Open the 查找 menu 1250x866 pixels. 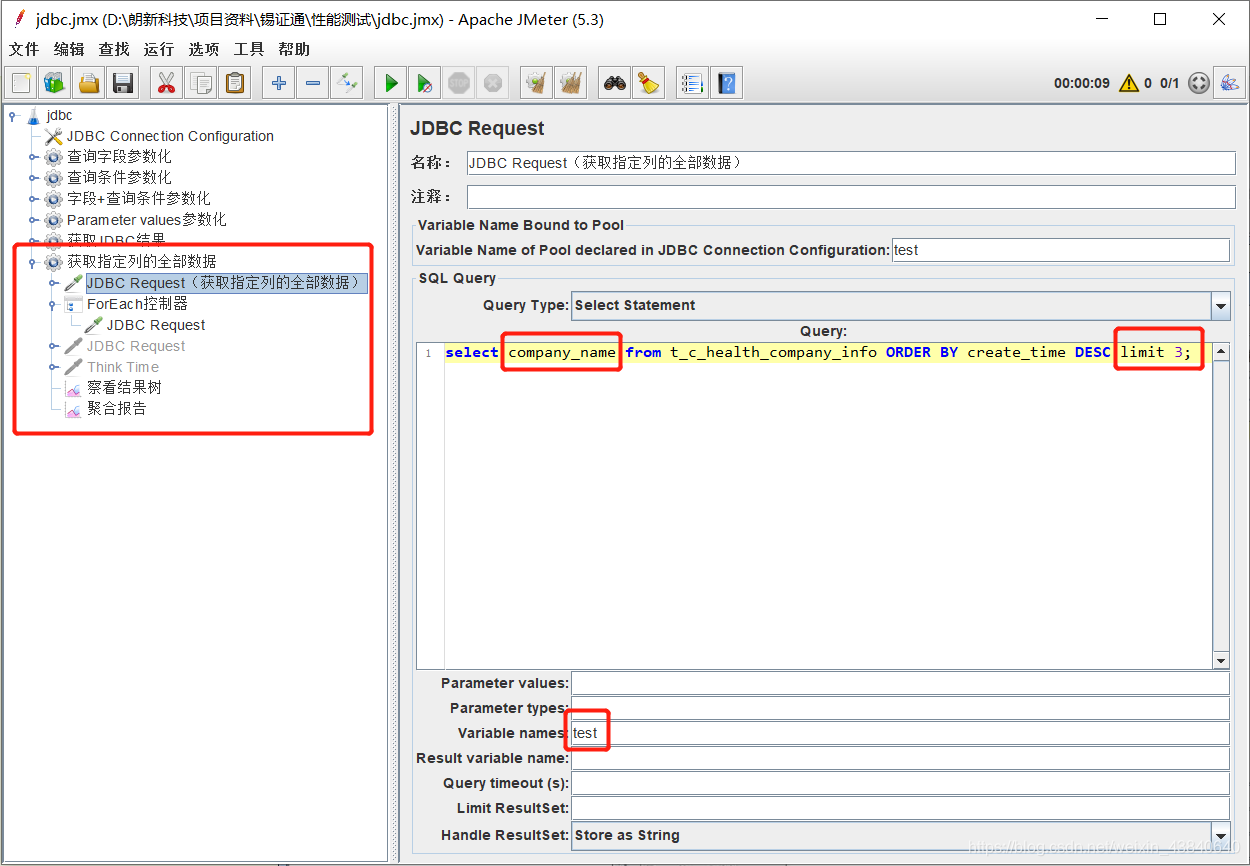tap(114, 49)
